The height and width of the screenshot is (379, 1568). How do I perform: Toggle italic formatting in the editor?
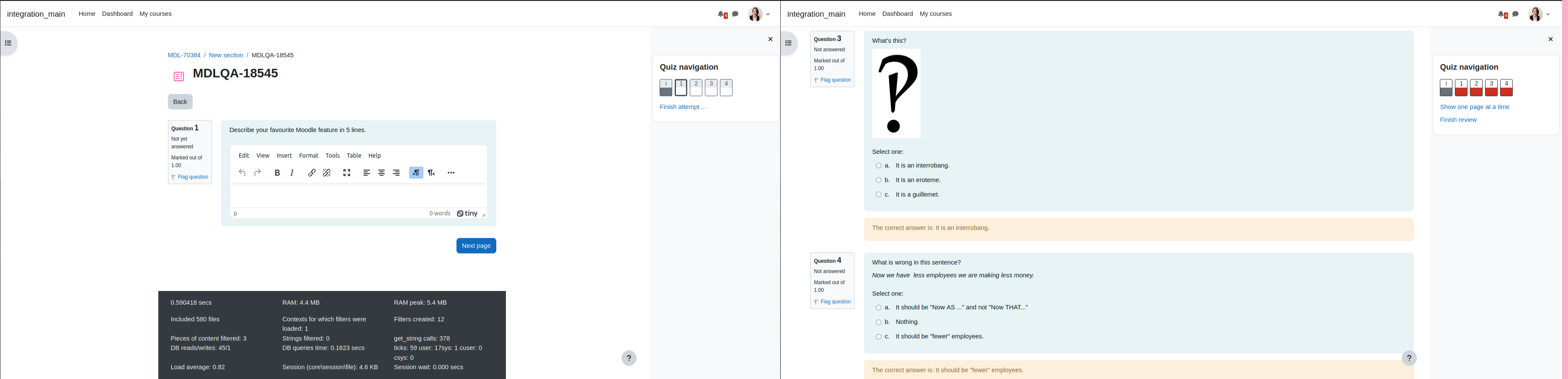pos(292,173)
